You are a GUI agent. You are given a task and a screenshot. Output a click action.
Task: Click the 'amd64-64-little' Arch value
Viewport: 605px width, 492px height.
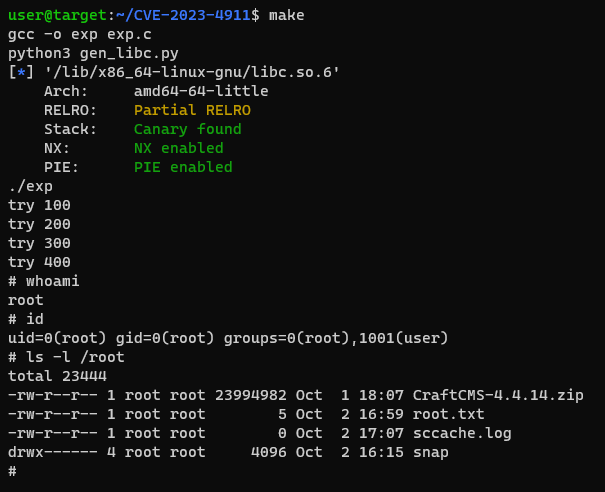[201, 91]
